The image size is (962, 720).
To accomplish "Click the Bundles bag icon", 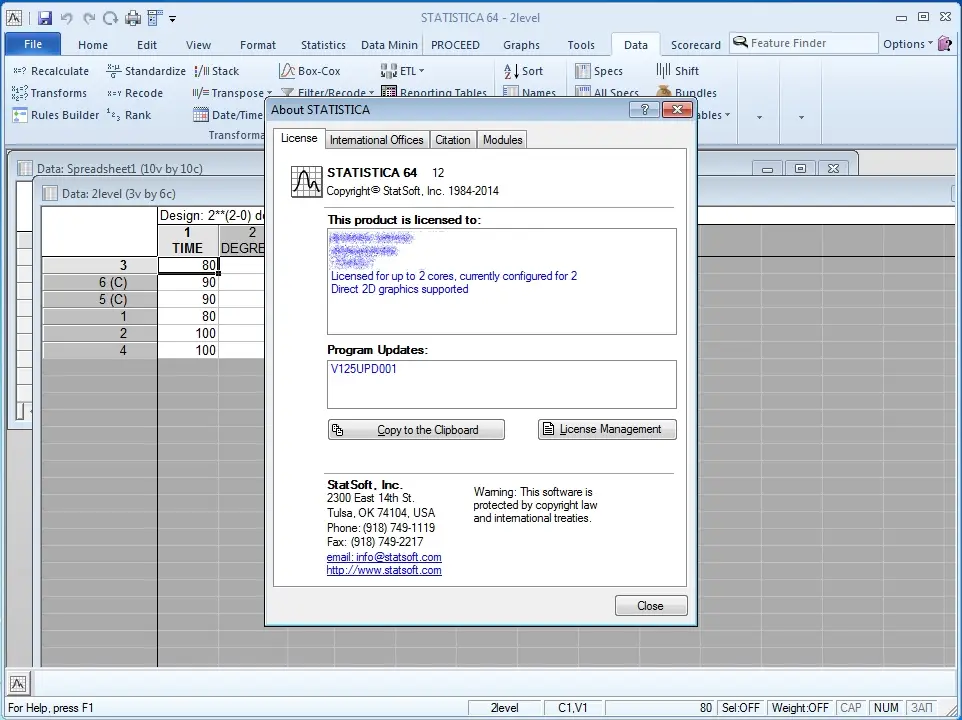I will [664, 93].
